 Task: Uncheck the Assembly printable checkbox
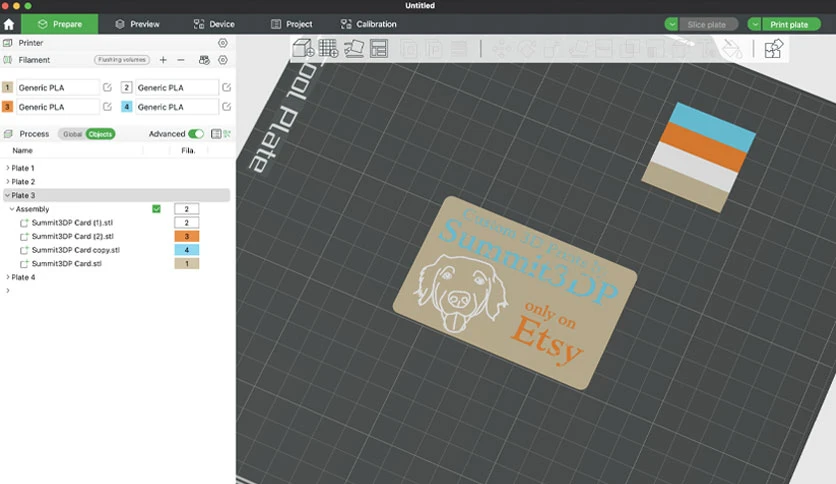(156, 209)
